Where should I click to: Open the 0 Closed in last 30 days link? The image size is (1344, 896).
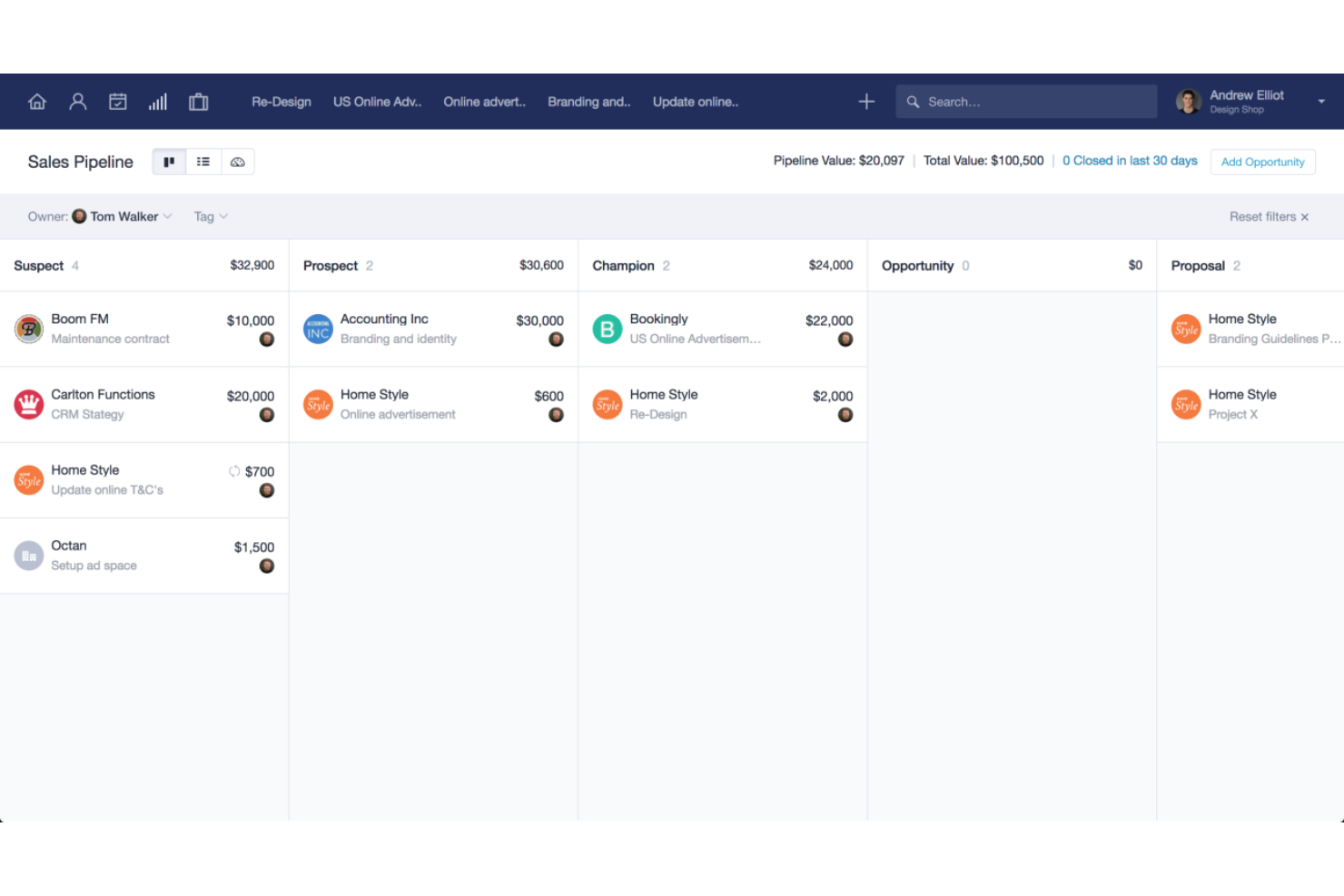tap(1130, 160)
